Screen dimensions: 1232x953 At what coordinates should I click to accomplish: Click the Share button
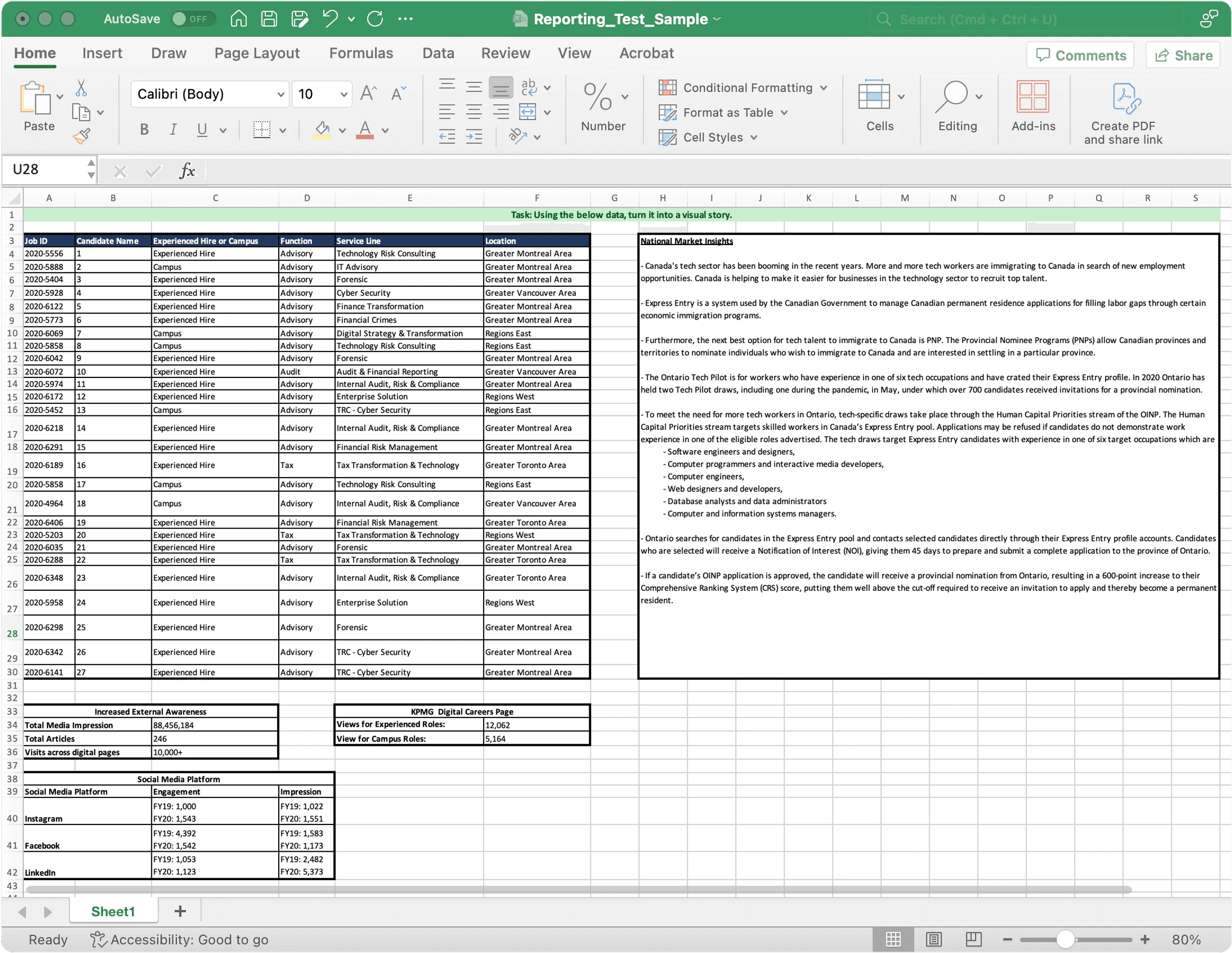1183,55
